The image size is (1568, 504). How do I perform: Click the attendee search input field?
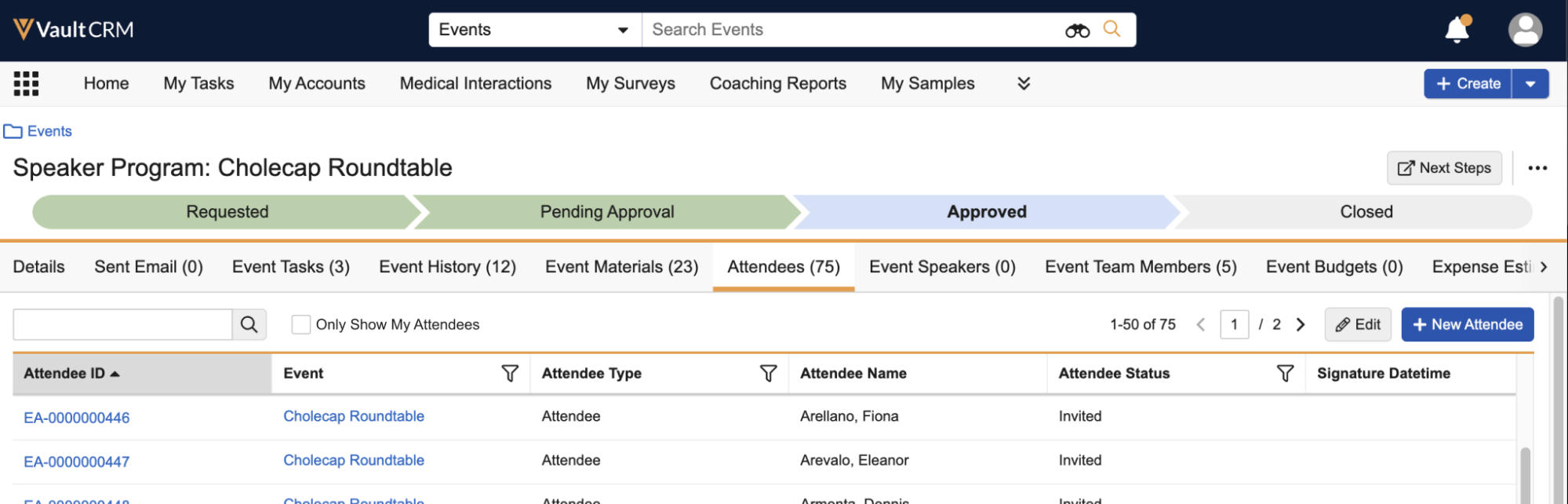[122, 324]
